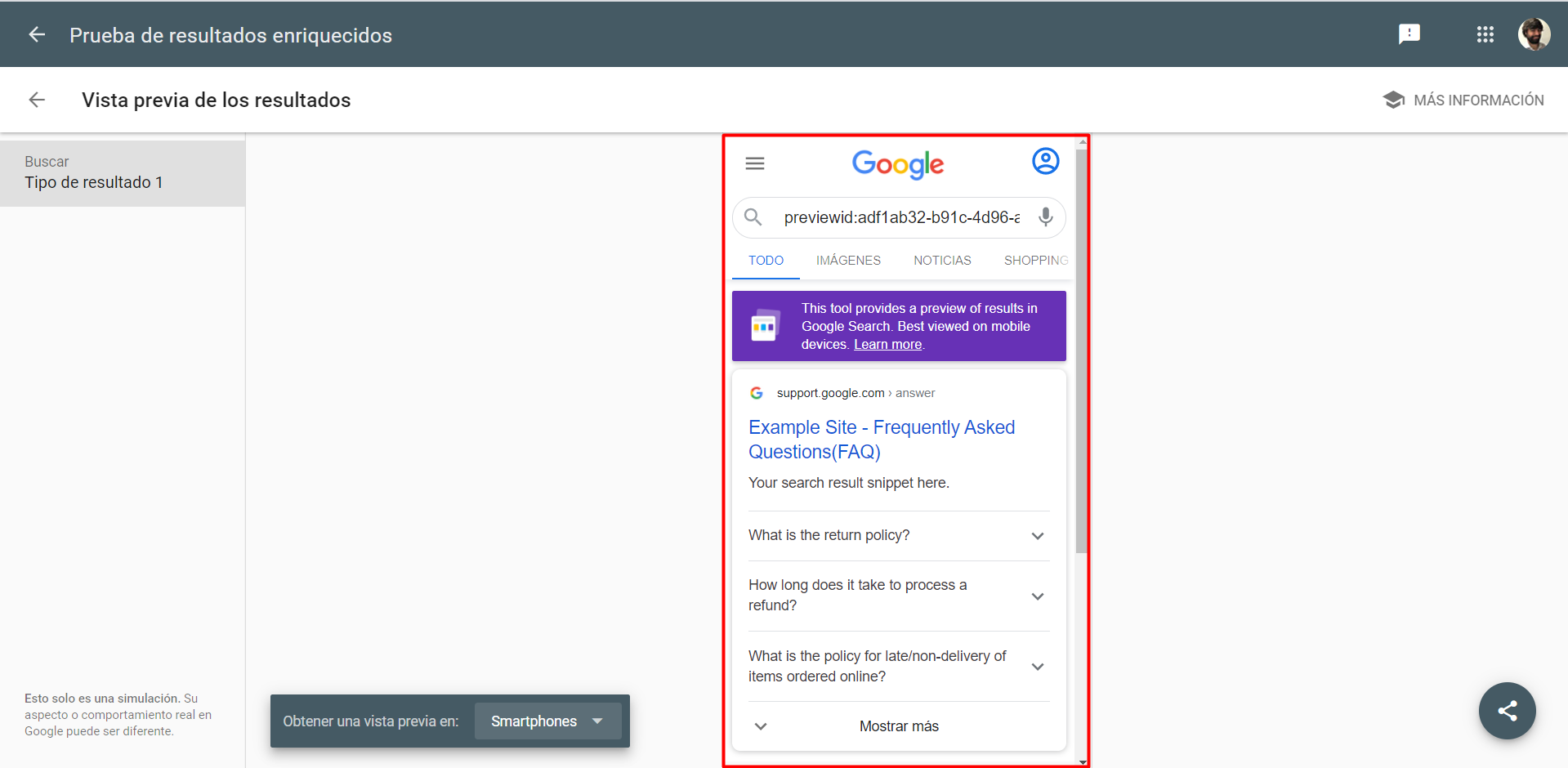1568x768 pixels.
Task: Open the Smartphones device dropdown
Action: click(x=547, y=721)
